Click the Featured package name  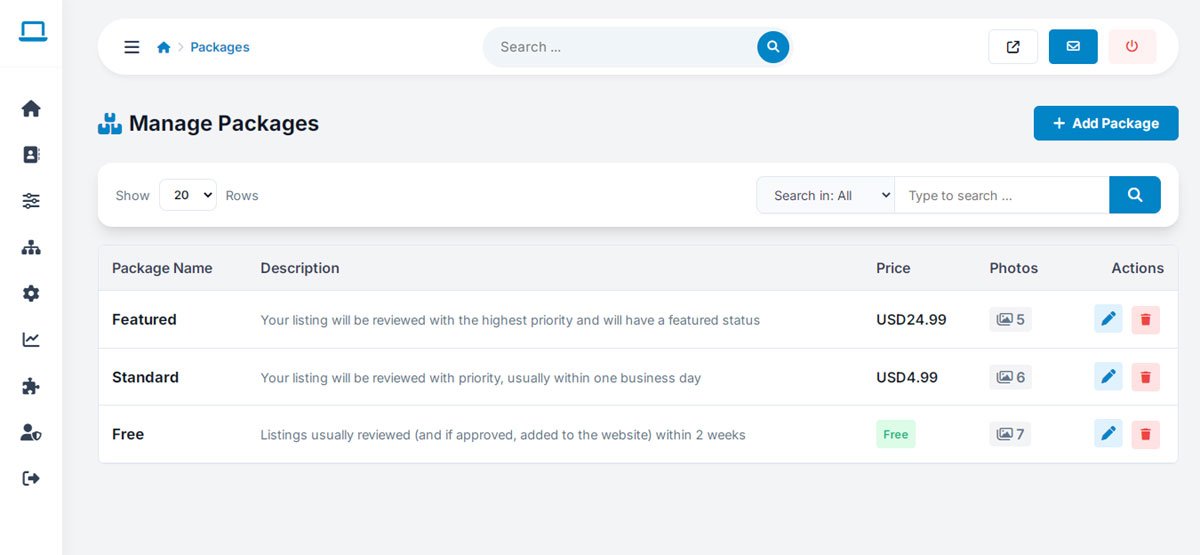point(144,320)
